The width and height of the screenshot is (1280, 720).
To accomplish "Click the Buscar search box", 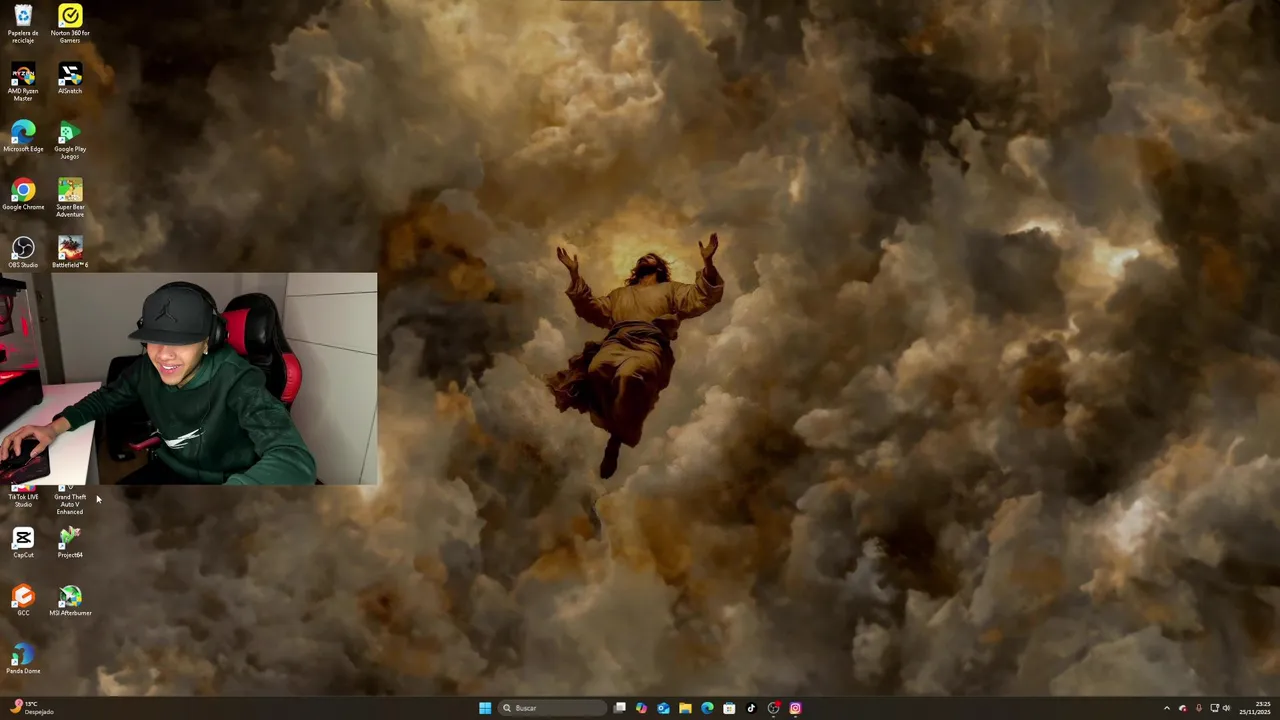I will coord(552,708).
